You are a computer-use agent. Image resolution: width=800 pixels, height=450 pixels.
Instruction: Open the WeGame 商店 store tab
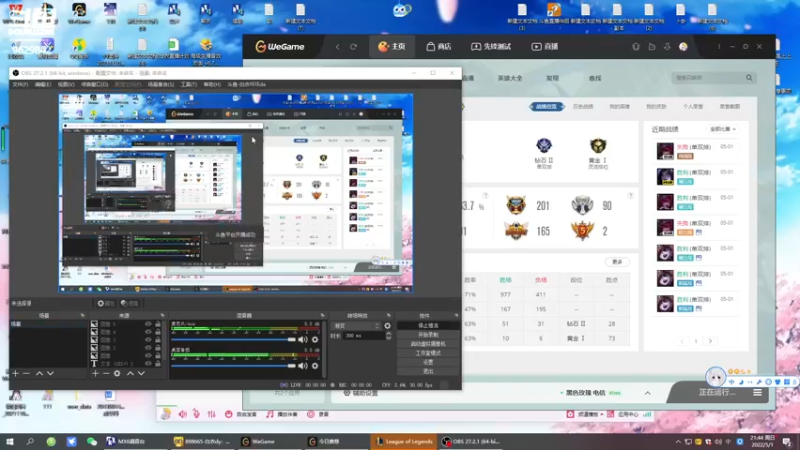click(x=438, y=46)
